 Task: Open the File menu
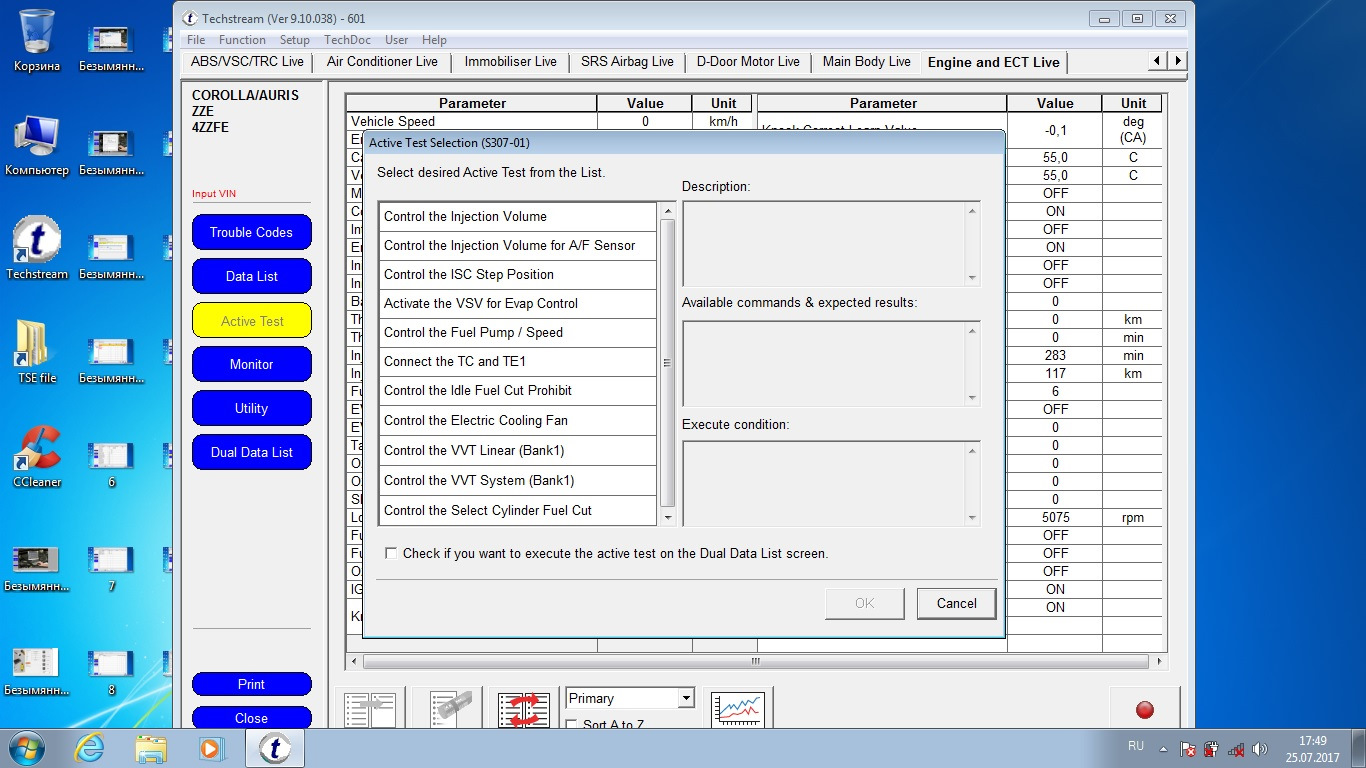(x=196, y=40)
